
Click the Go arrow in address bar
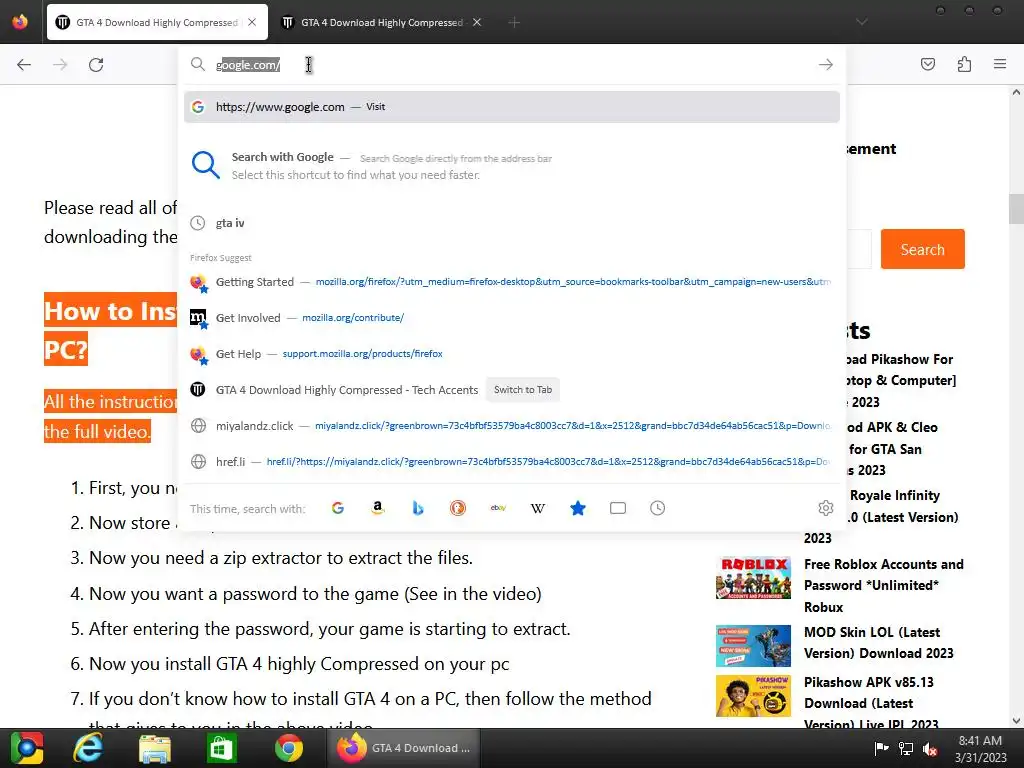(x=825, y=65)
